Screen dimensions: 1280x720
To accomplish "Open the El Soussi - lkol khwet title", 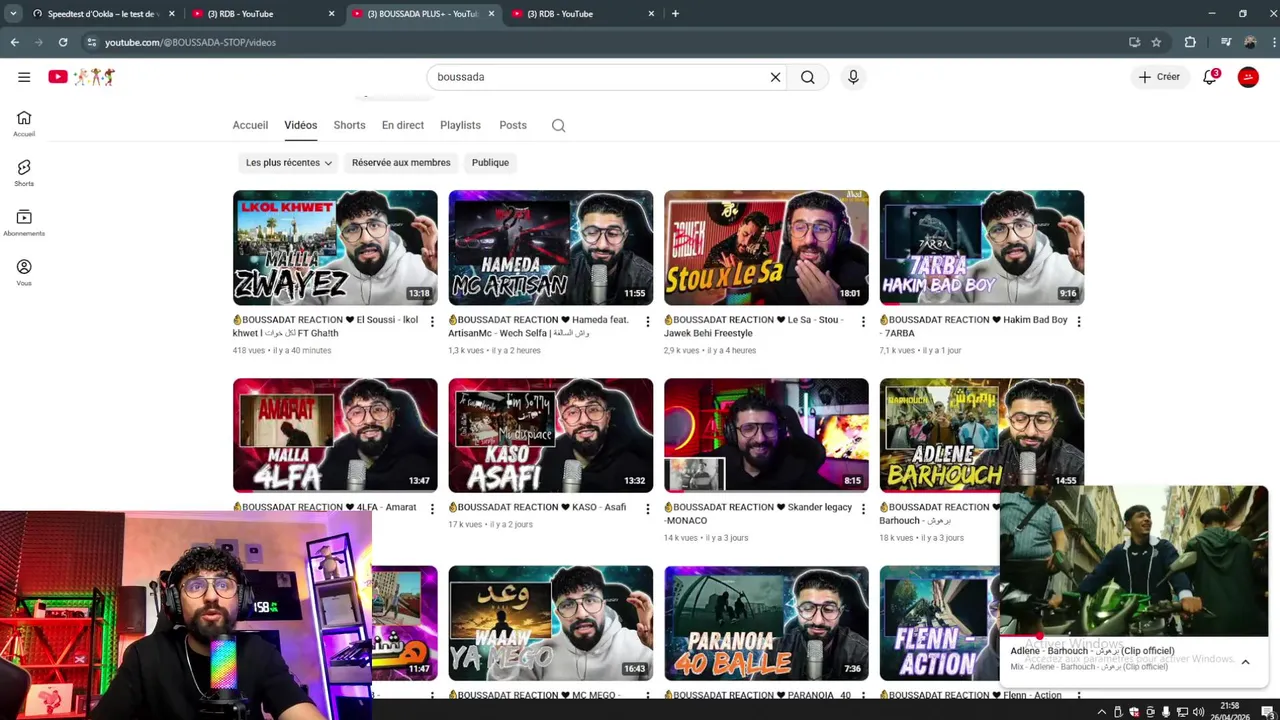I will coord(326,326).
